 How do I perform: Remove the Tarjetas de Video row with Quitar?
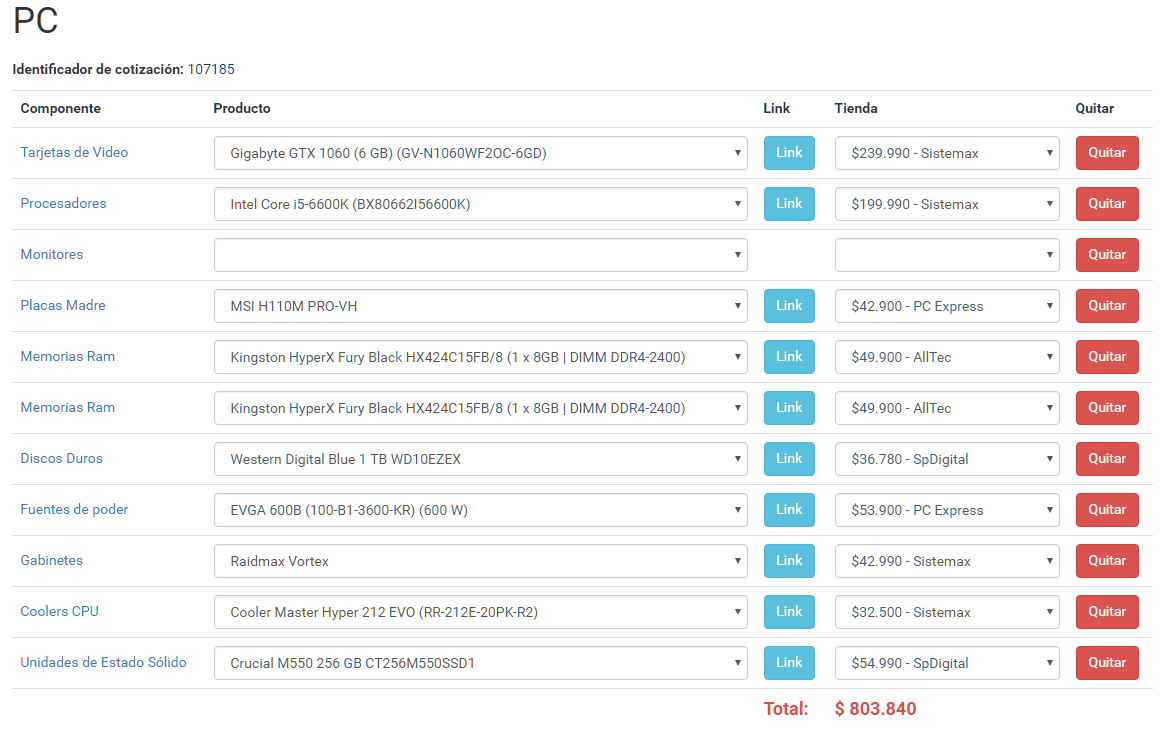(x=1107, y=153)
